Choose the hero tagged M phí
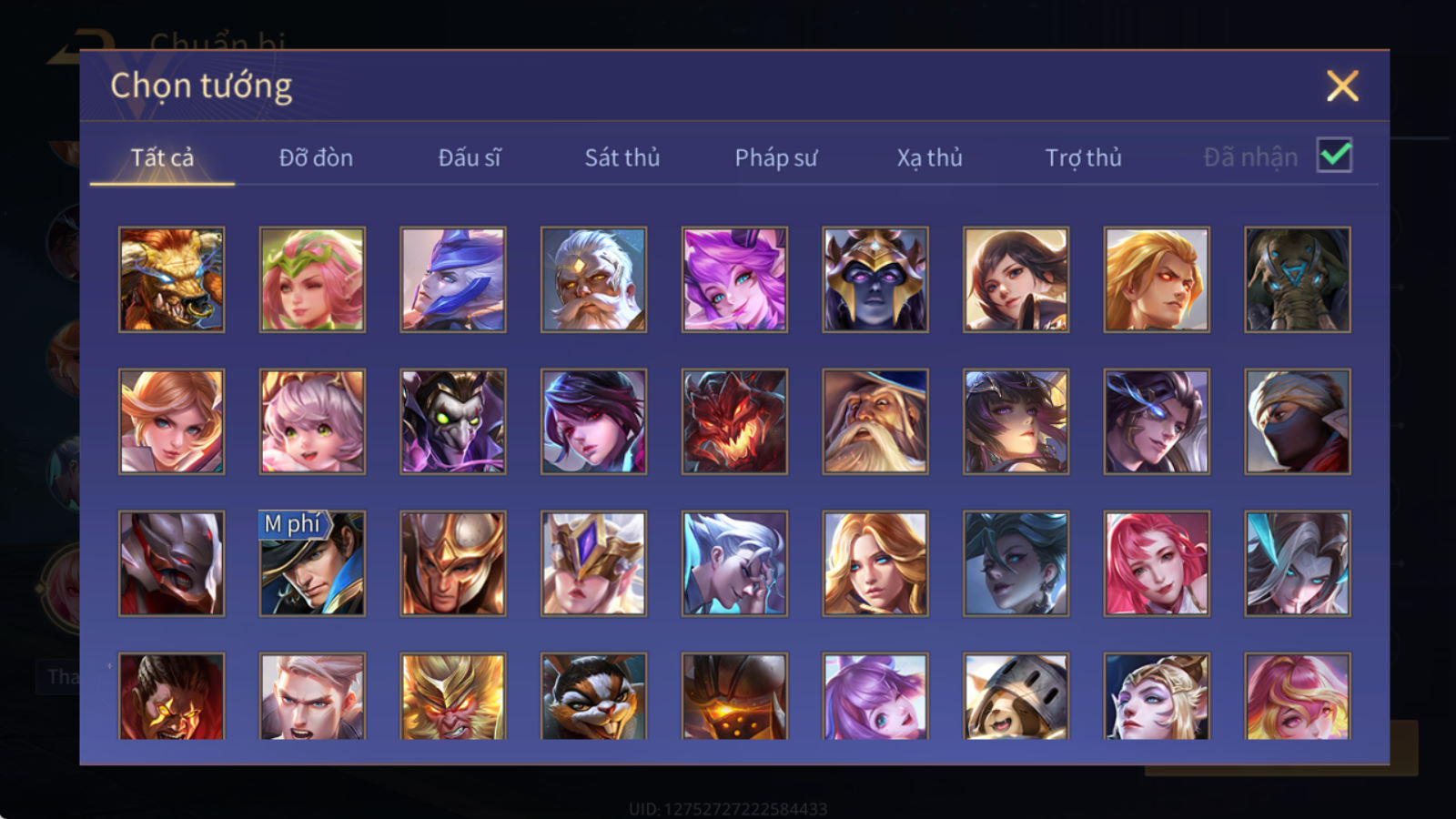 pyautogui.click(x=312, y=563)
